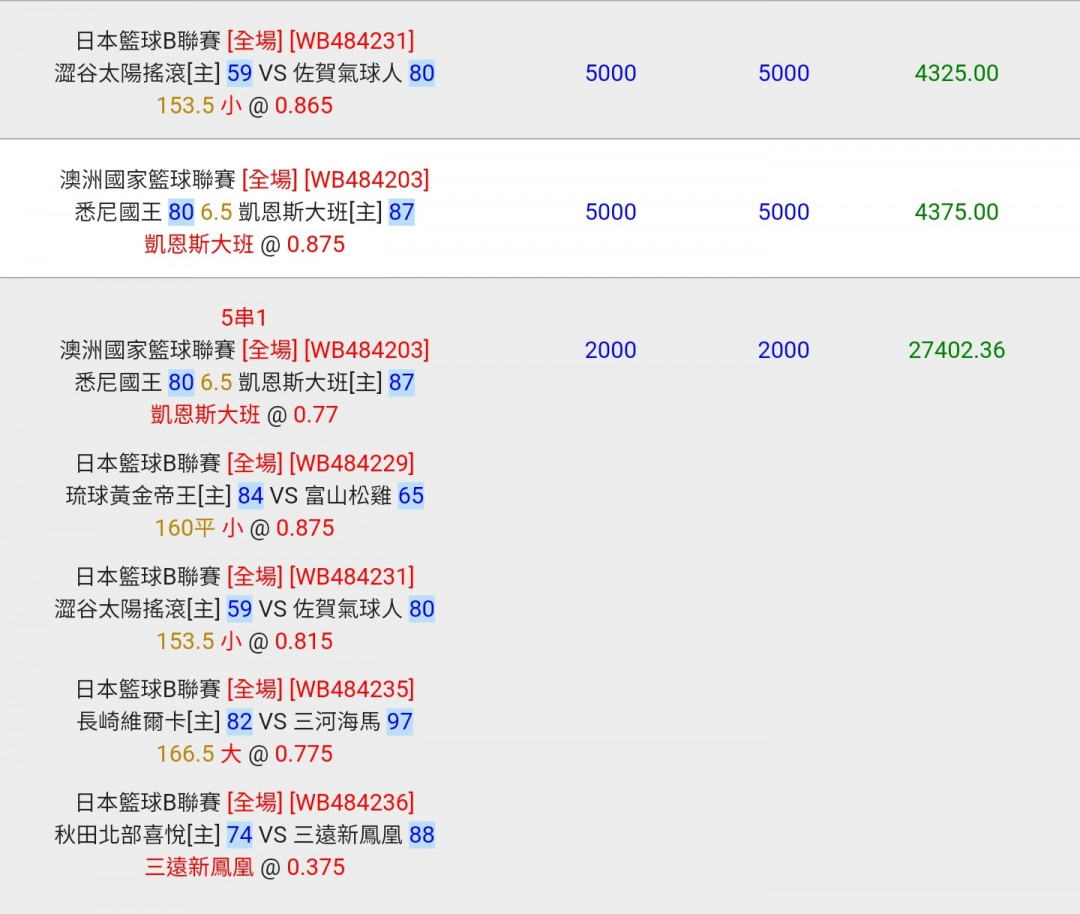
Task: Click the 166.5 大 bet line
Action: tap(198, 754)
